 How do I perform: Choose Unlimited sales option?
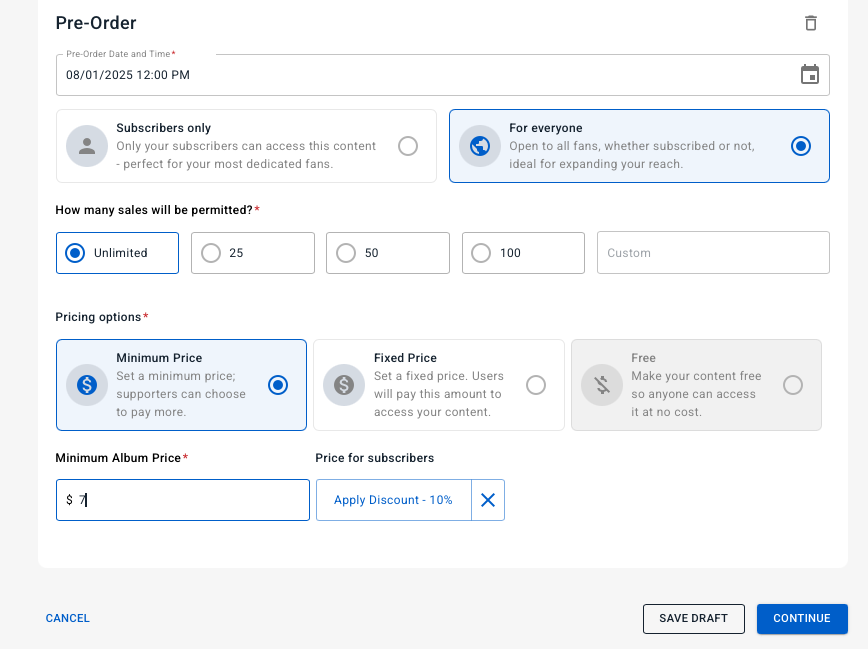(x=117, y=253)
